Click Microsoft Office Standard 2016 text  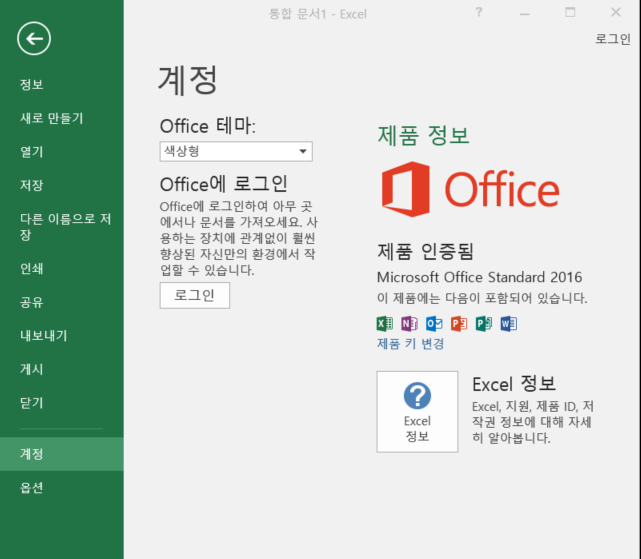pos(479,277)
